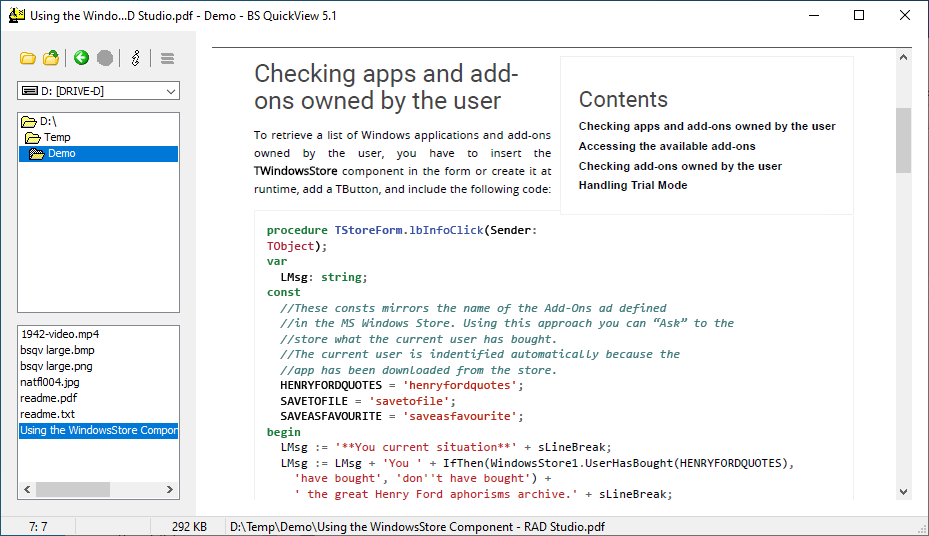Viewport: 929px width, 536px height.
Task: Select file Using the WindowsStore Component
Action: [x=98, y=431]
